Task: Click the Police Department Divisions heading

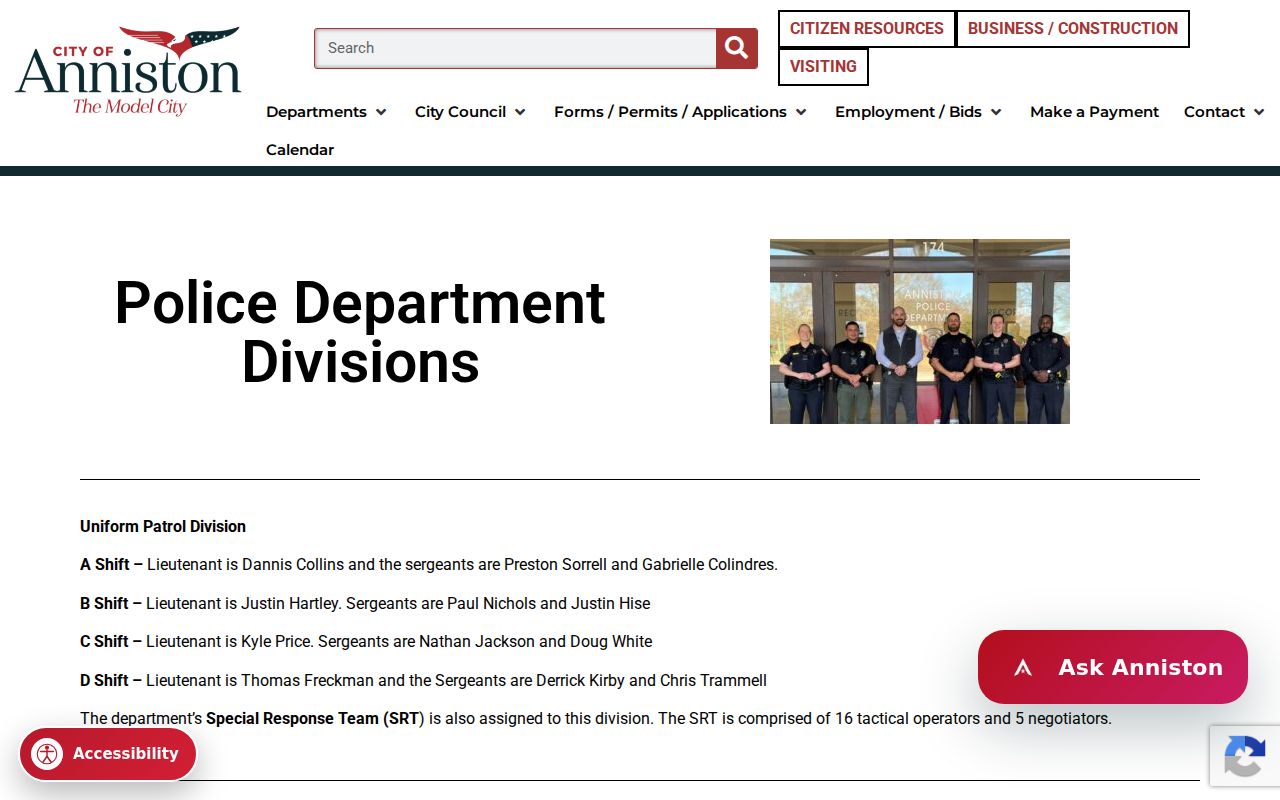Action: coord(360,331)
